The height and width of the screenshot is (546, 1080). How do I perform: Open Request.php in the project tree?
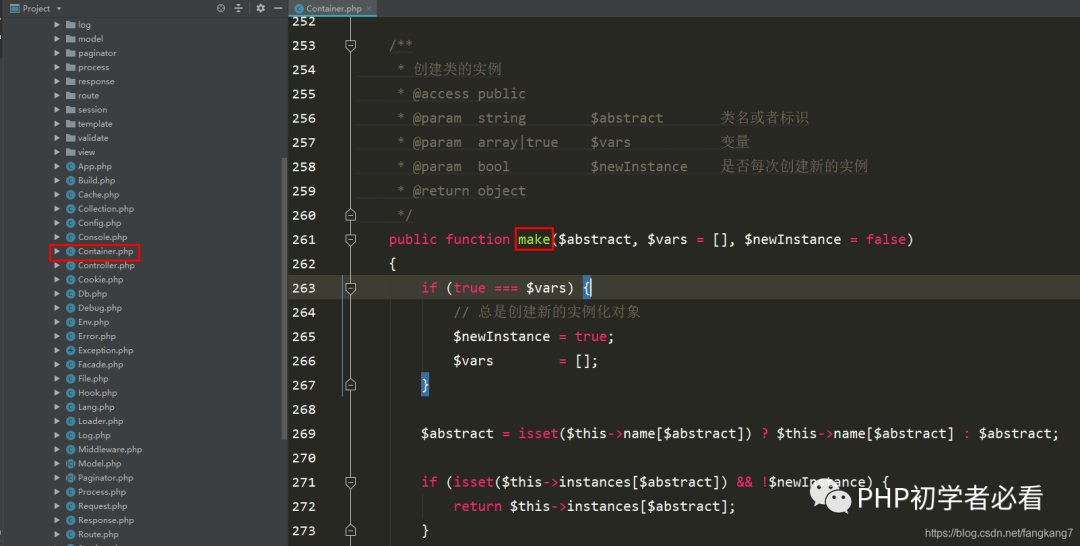pyautogui.click(x=103, y=505)
